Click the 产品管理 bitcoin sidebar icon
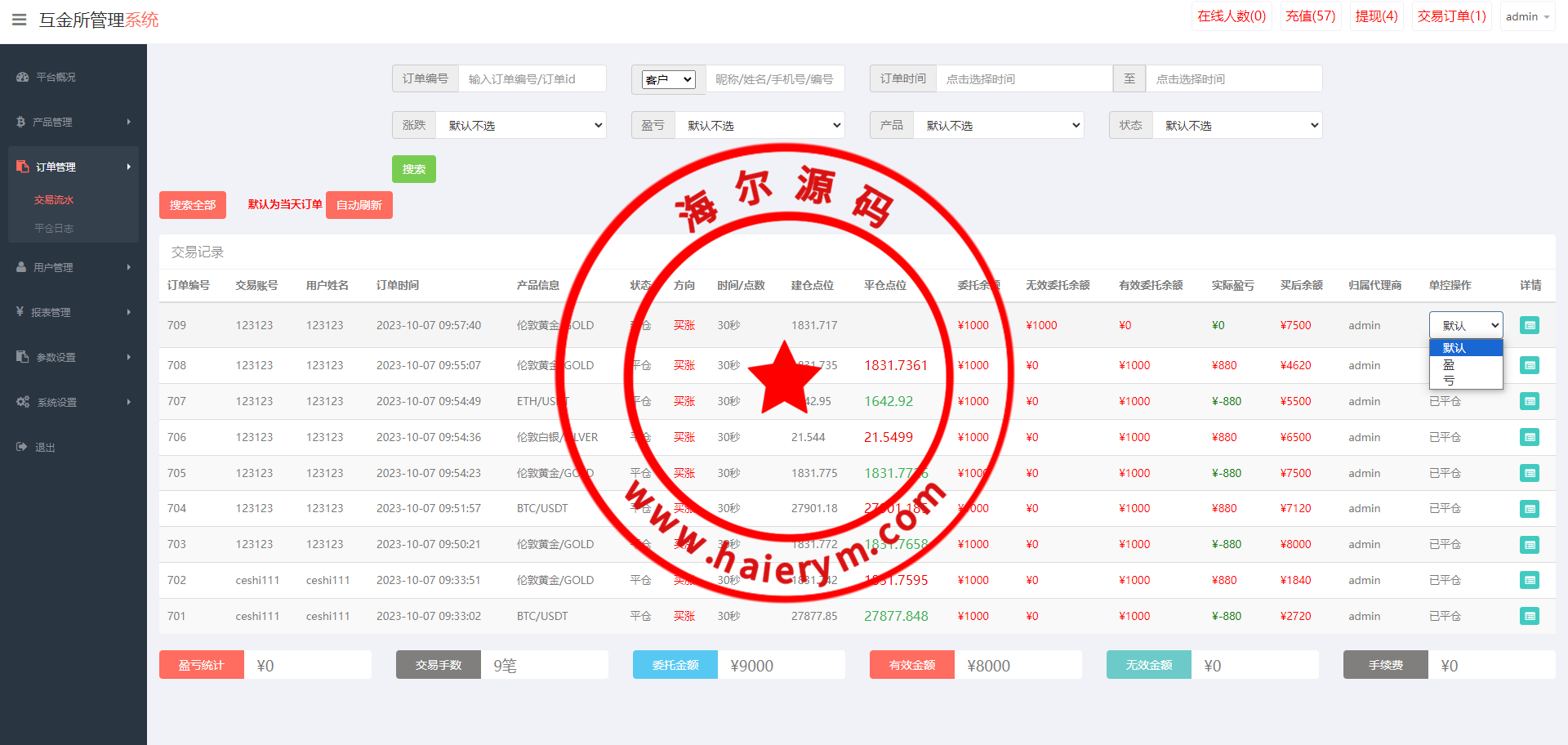The width and height of the screenshot is (1568, 745). point(21,122)
